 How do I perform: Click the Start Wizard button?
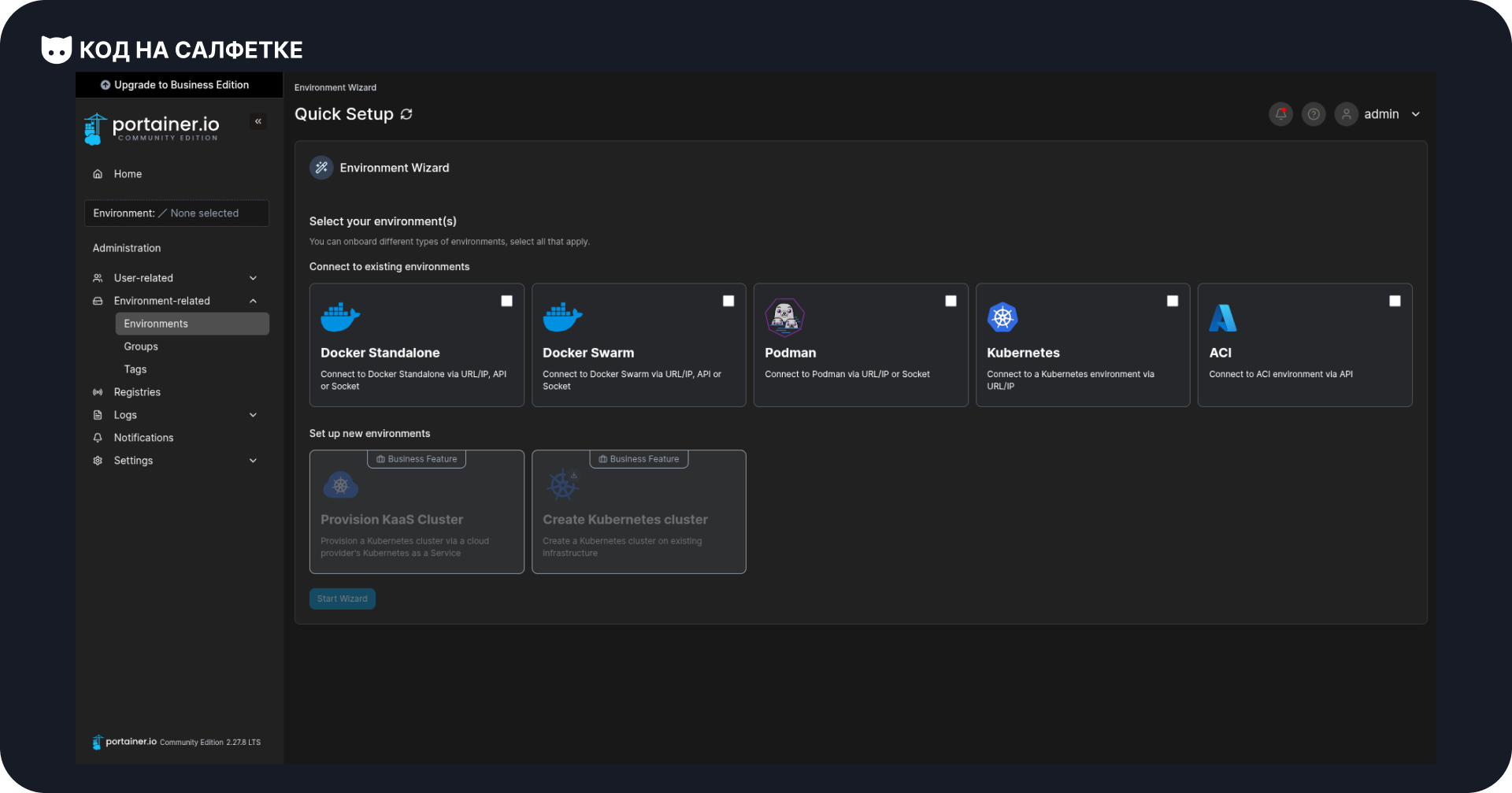[343, 598]
